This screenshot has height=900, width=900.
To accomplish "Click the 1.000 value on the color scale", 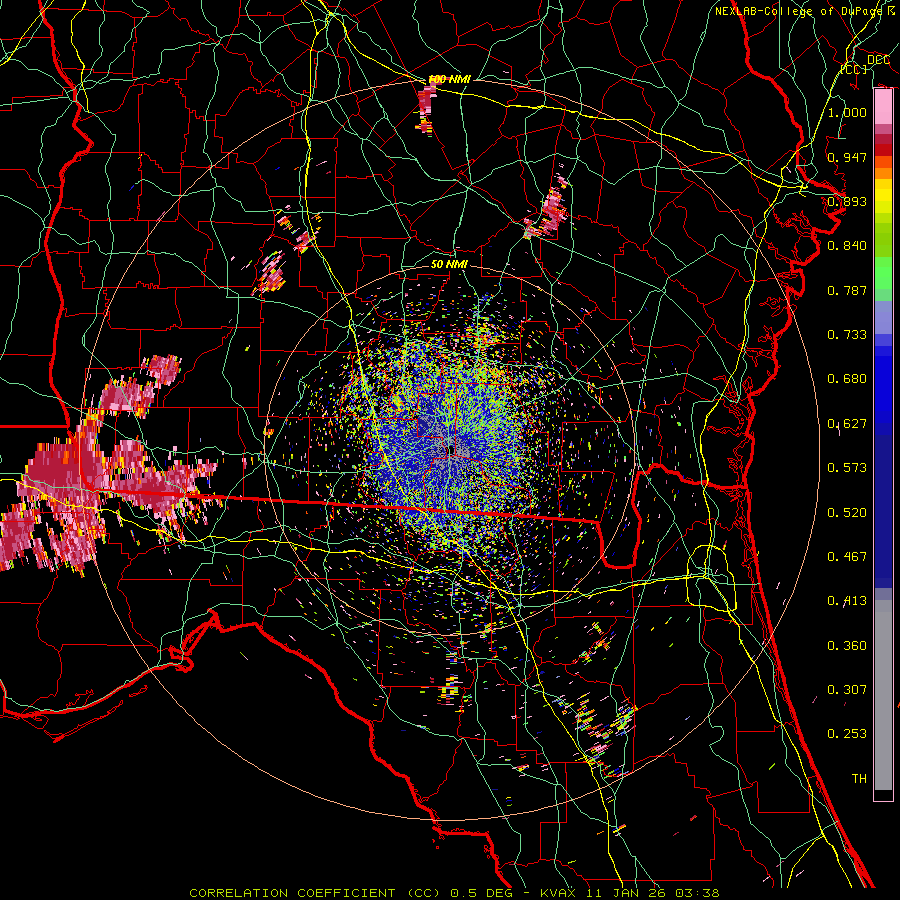I will pos(847,112).
